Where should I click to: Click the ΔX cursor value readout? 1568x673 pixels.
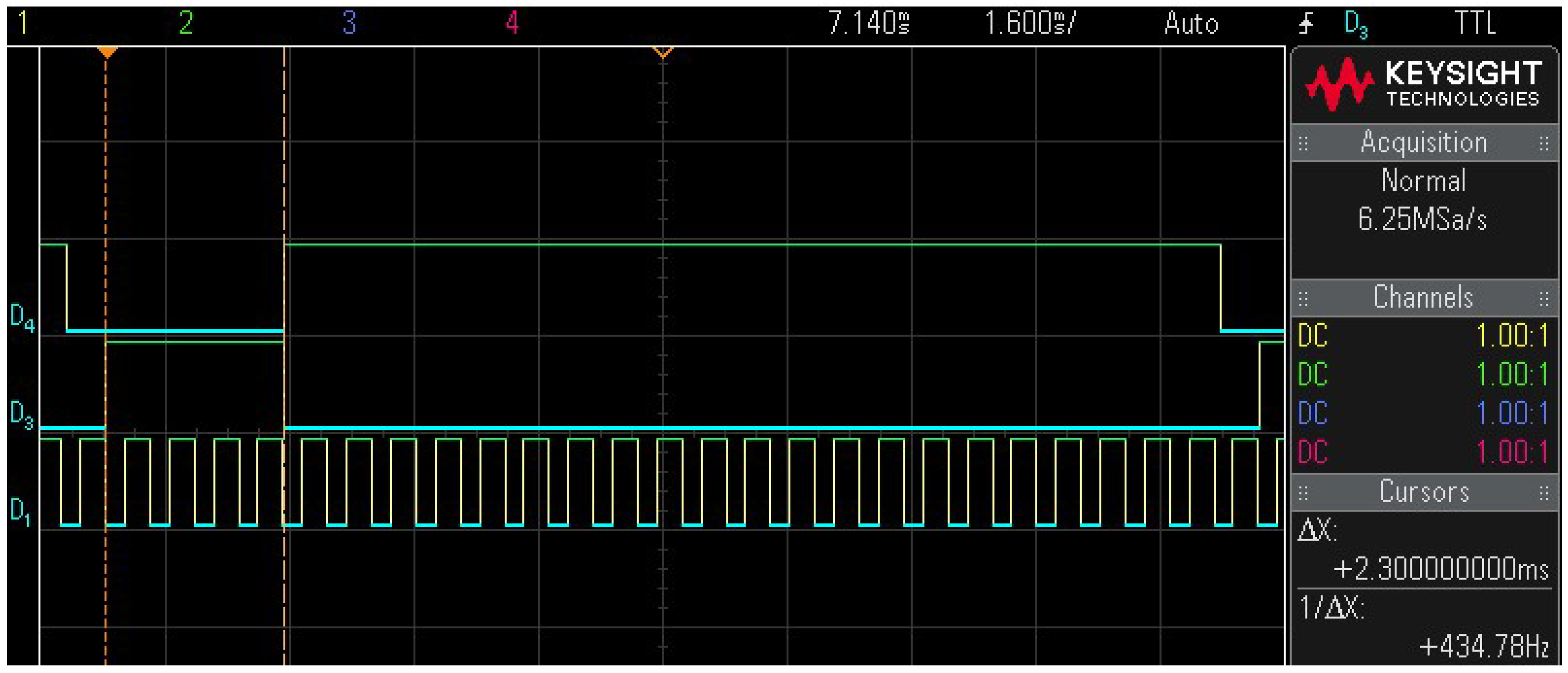(x=1440, y=570)
